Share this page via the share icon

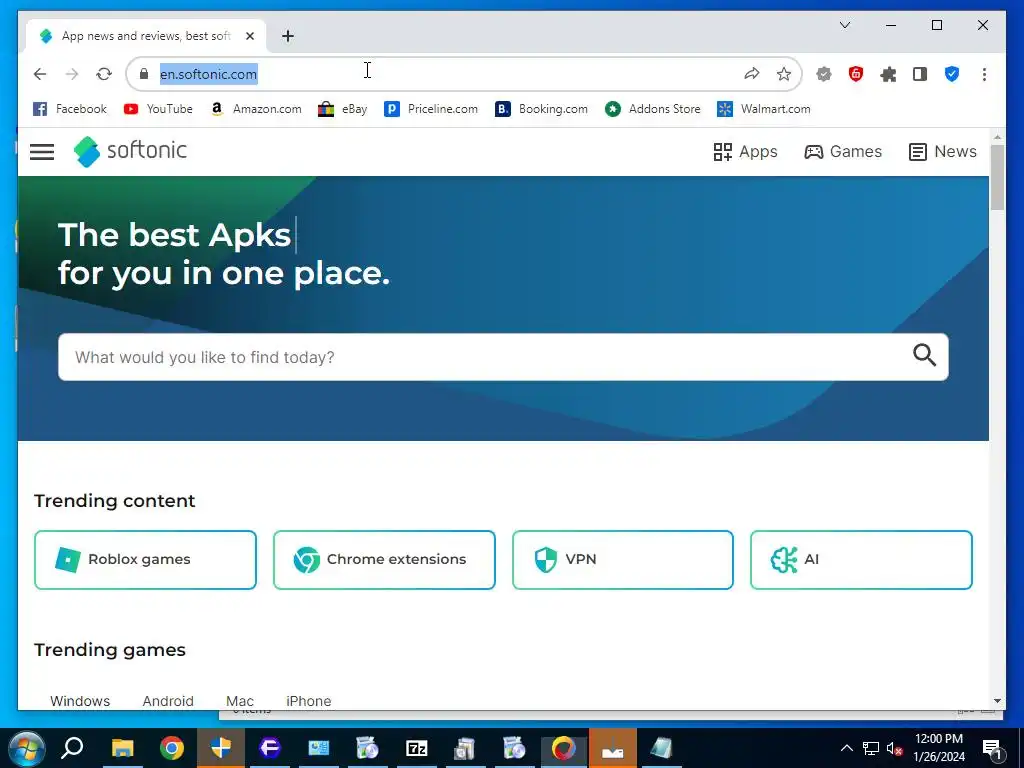[752, 74]
